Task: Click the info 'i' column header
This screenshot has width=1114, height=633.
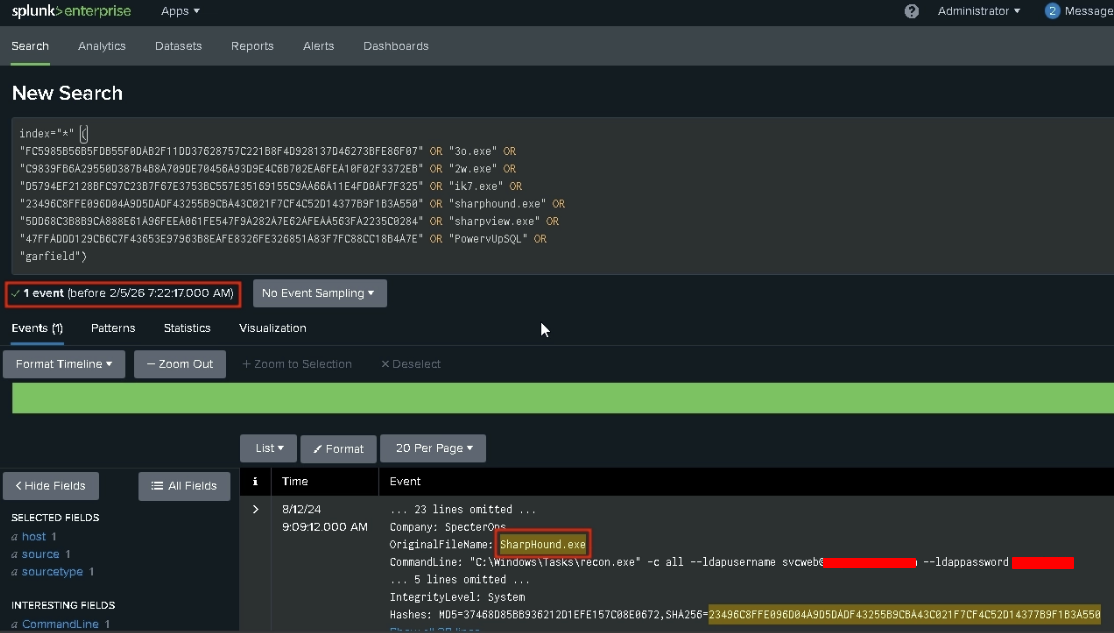Action: click(255, 482)
